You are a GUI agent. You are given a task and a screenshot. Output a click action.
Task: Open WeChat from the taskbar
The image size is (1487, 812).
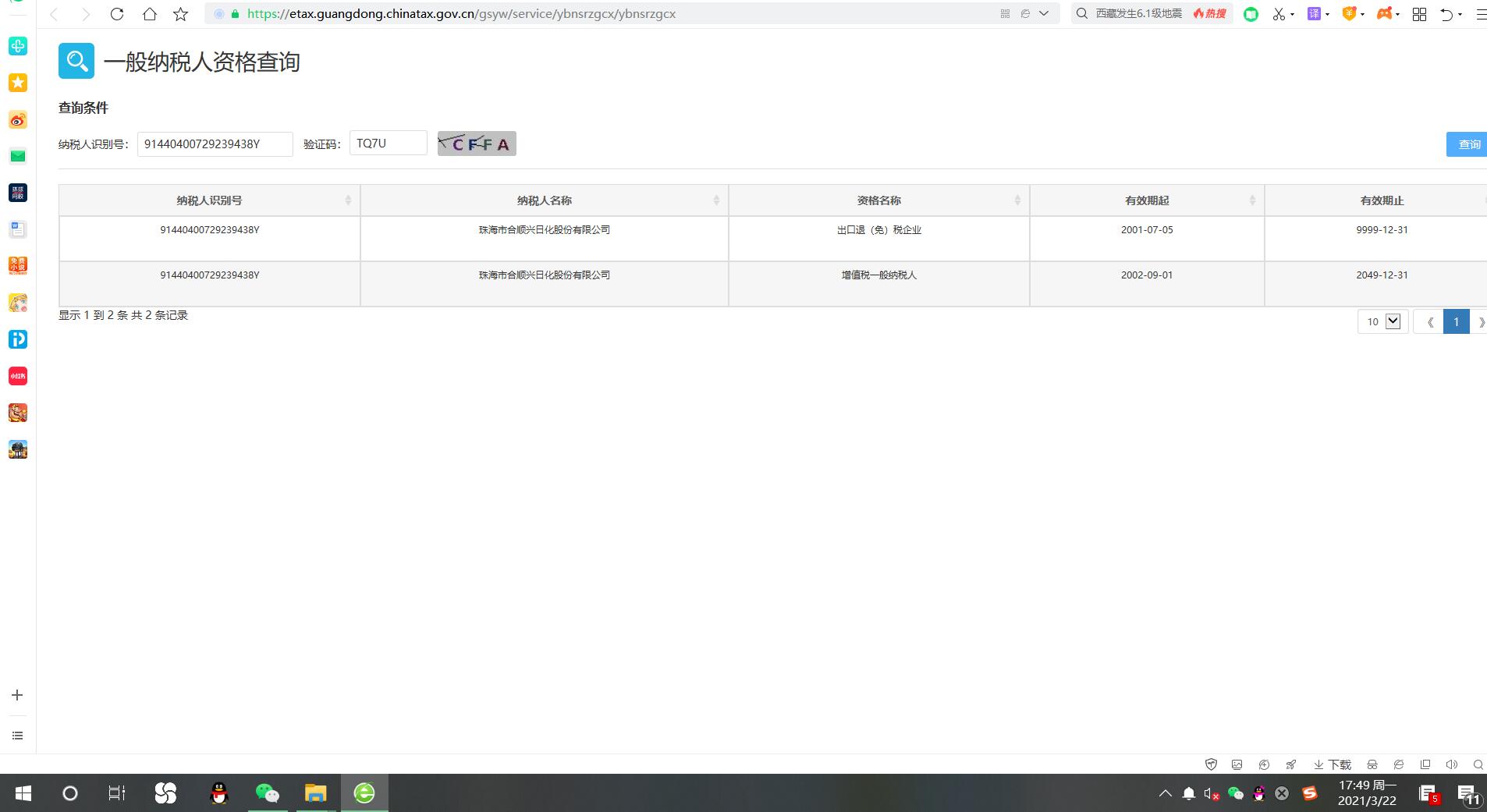click(x=267, y=793)
